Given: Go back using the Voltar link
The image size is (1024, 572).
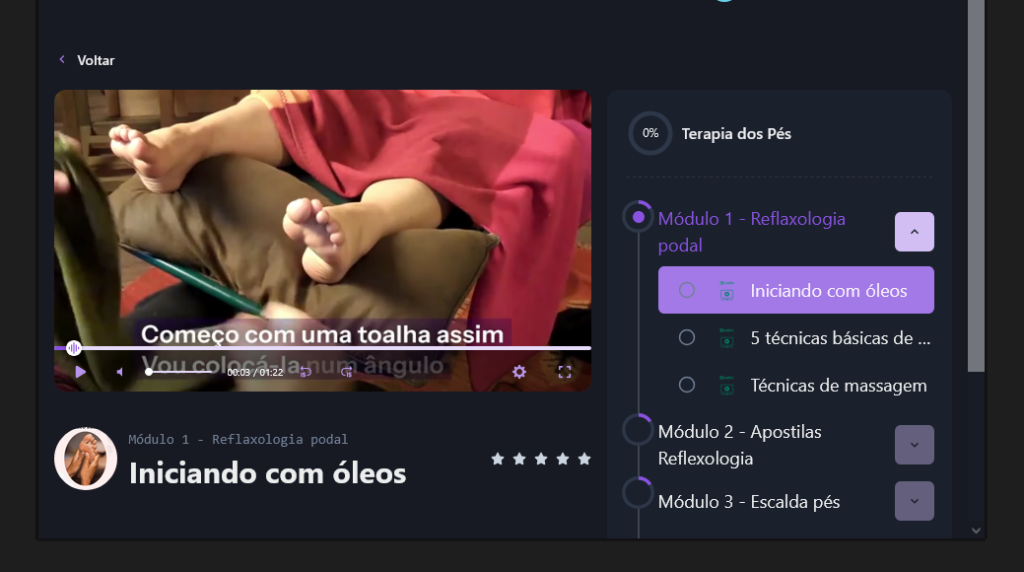Looking at the screenshot, I should point(95,60).
